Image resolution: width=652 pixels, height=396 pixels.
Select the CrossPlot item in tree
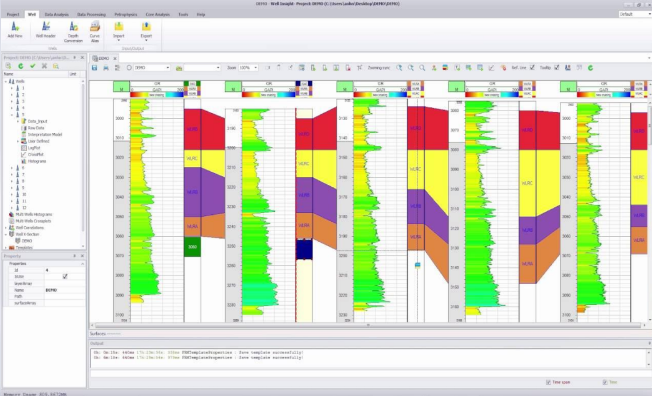pos(36,154)
